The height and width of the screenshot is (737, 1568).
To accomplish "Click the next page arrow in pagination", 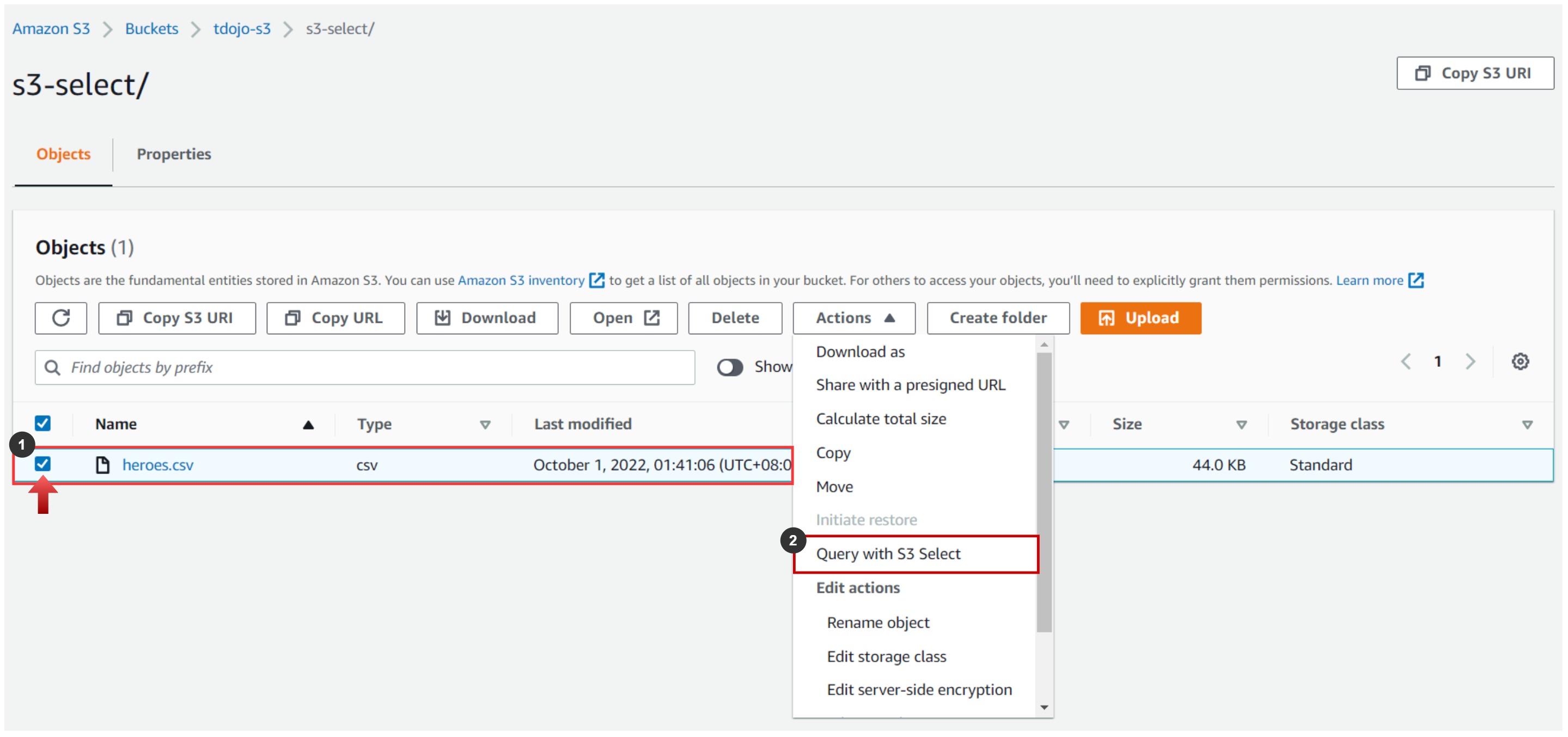I will [x=1471, y=361].
